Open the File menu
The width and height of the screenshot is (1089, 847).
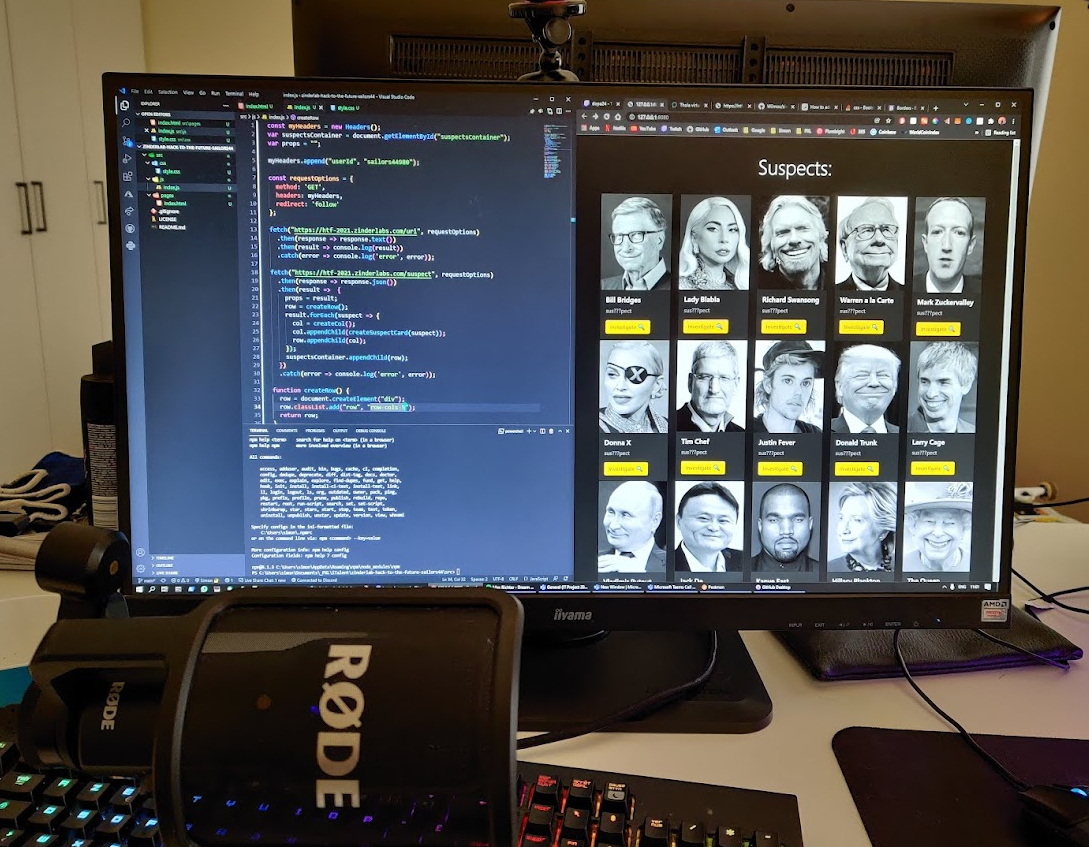(x=135, y=92)
